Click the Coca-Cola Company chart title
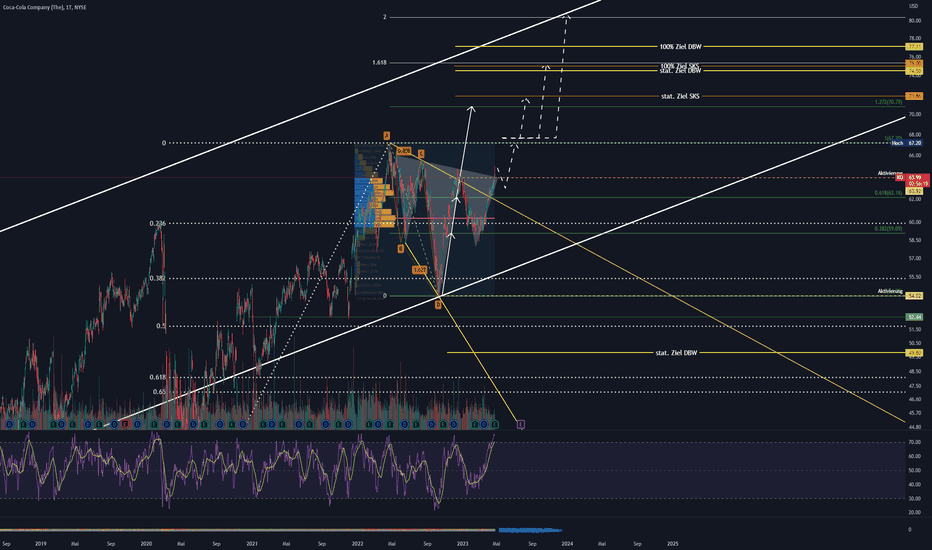Viewport: 932px width, 550px height. pos(45,7)
